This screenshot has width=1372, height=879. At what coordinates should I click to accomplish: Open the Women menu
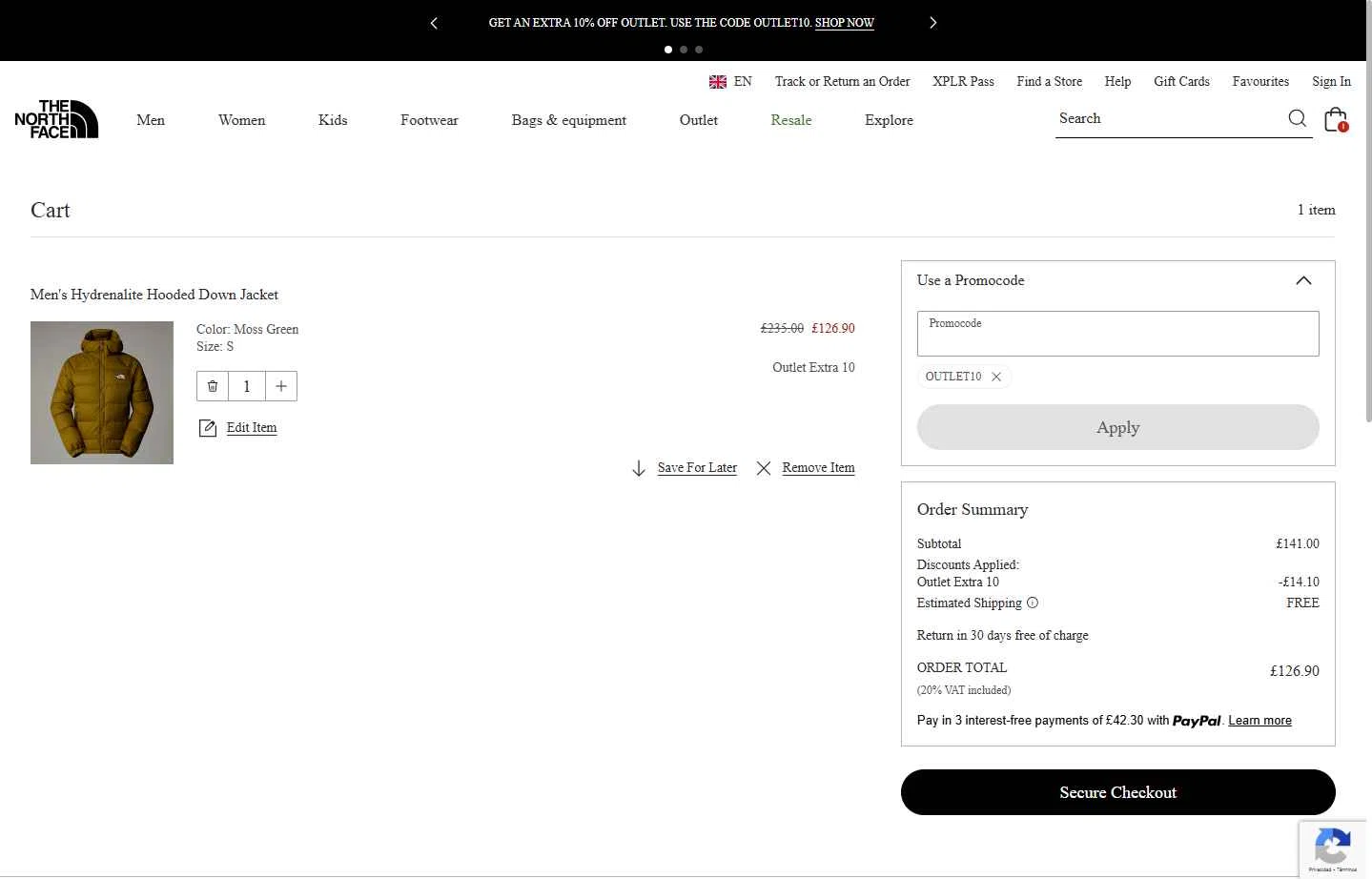[241, 120]
